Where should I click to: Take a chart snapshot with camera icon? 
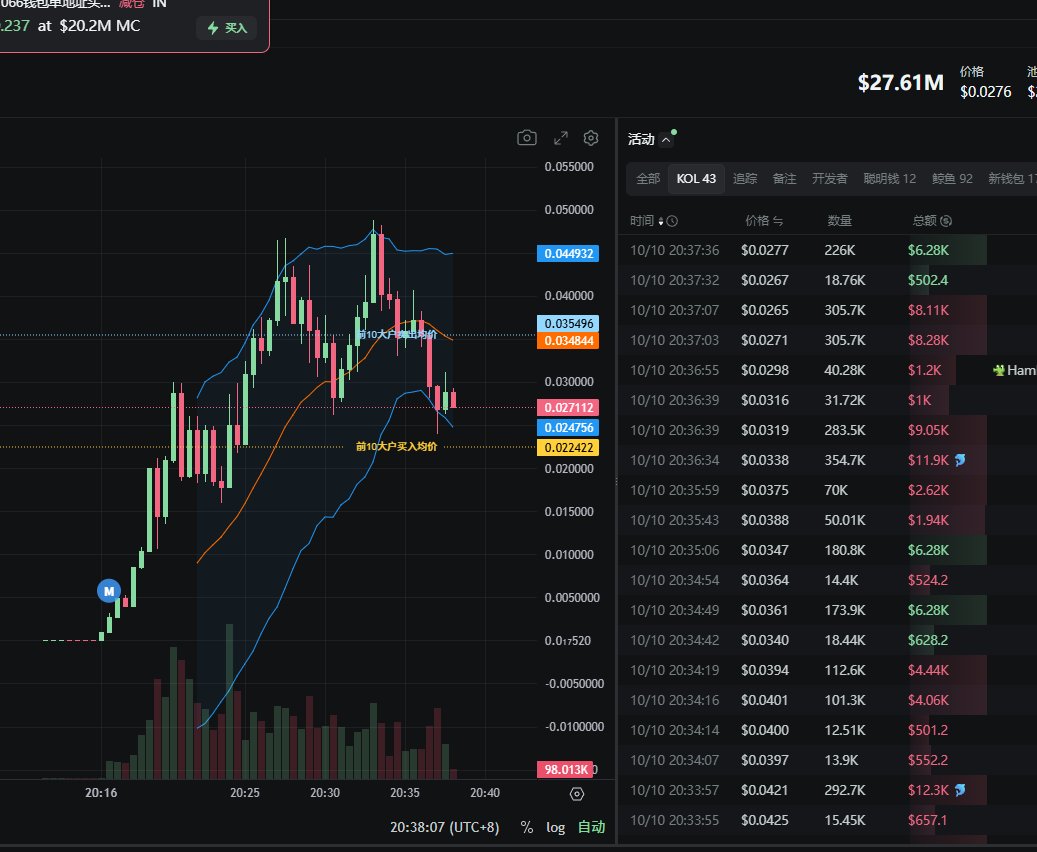(x=527, y=138)
